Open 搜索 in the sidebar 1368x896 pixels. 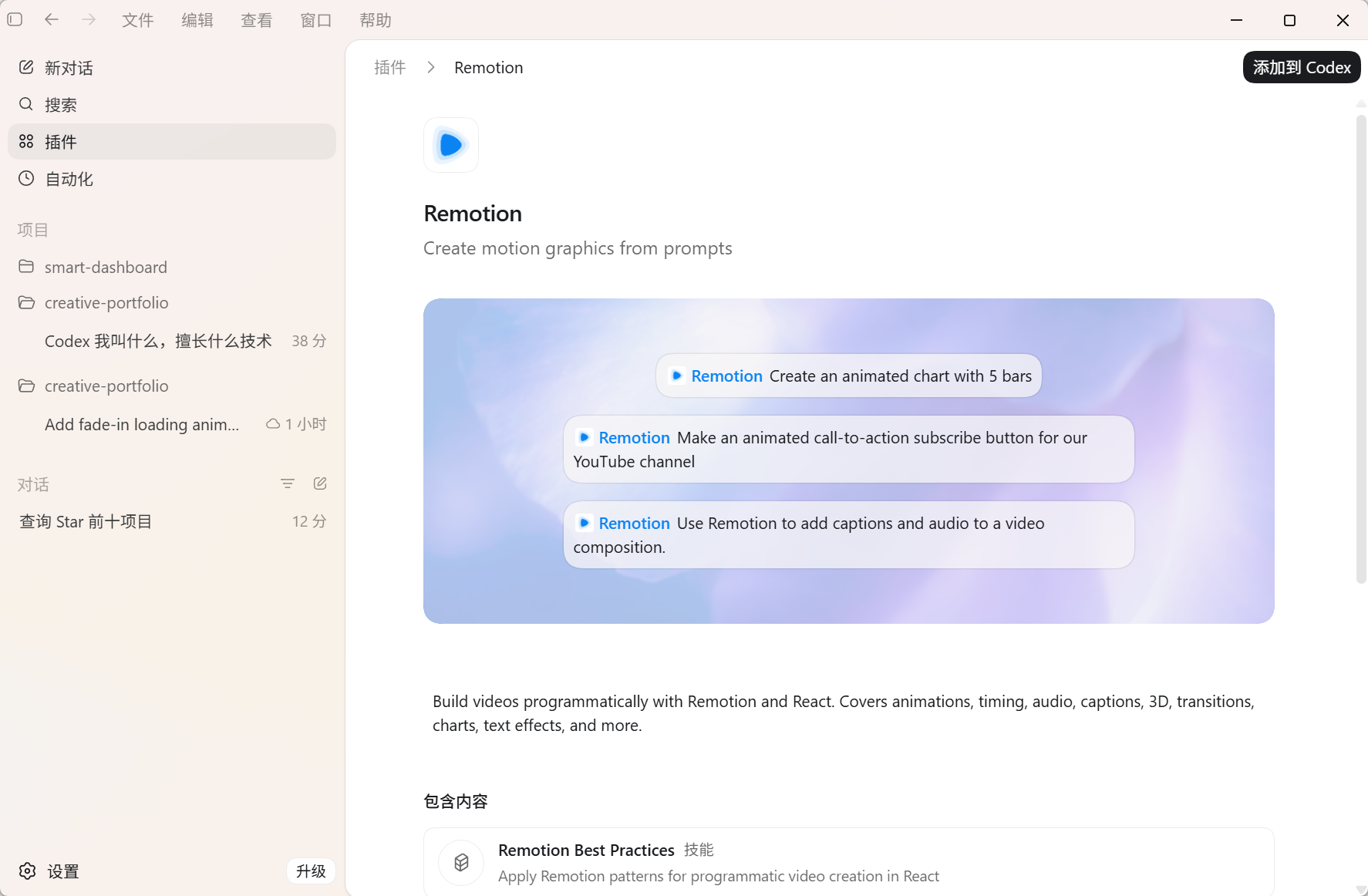pyautogui.click(x=172, y=104)
